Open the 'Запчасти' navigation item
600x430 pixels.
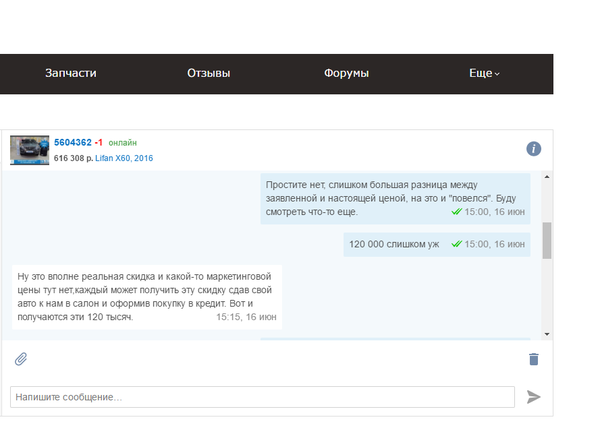tap(71, 74)
